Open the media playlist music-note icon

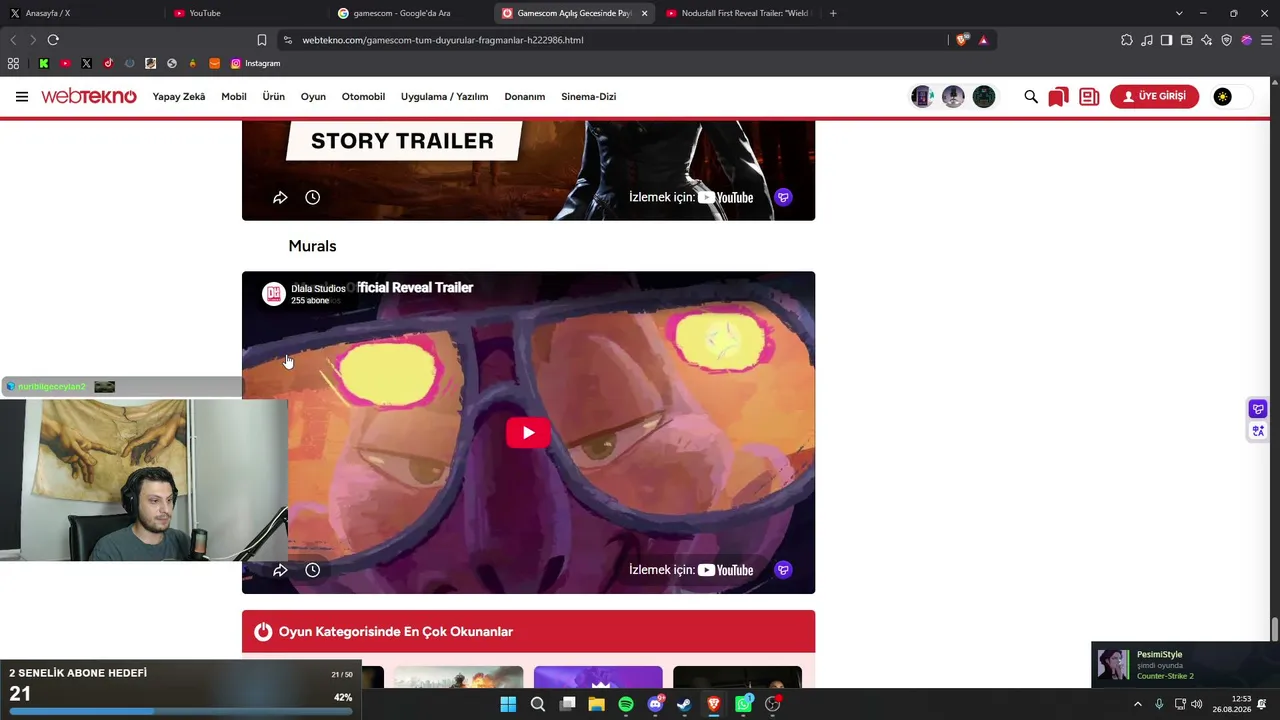[x=1147, y=40]
